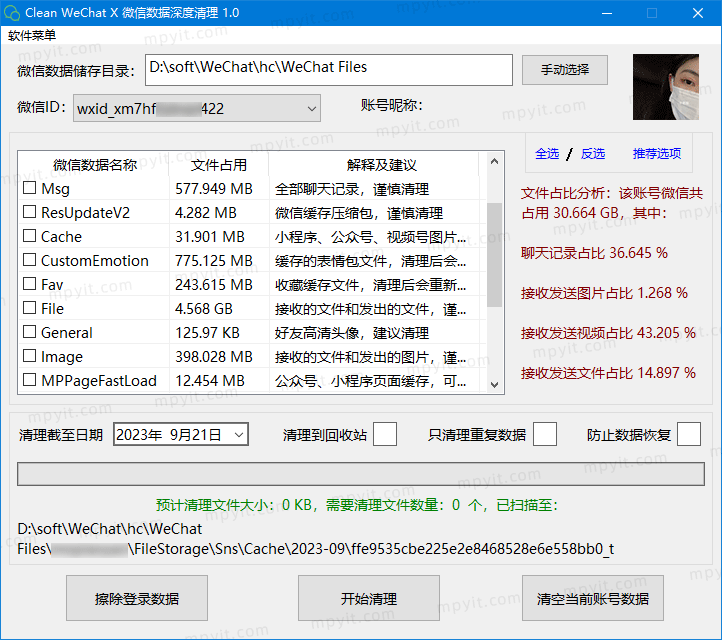
Task: Open the 软件菜单 menu
Action: (32, 35)
